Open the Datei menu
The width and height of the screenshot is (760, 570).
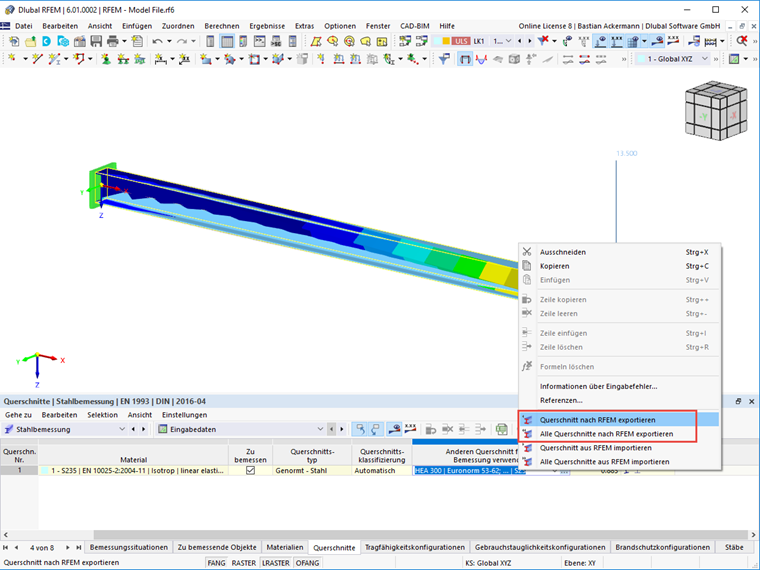point(23,26)
